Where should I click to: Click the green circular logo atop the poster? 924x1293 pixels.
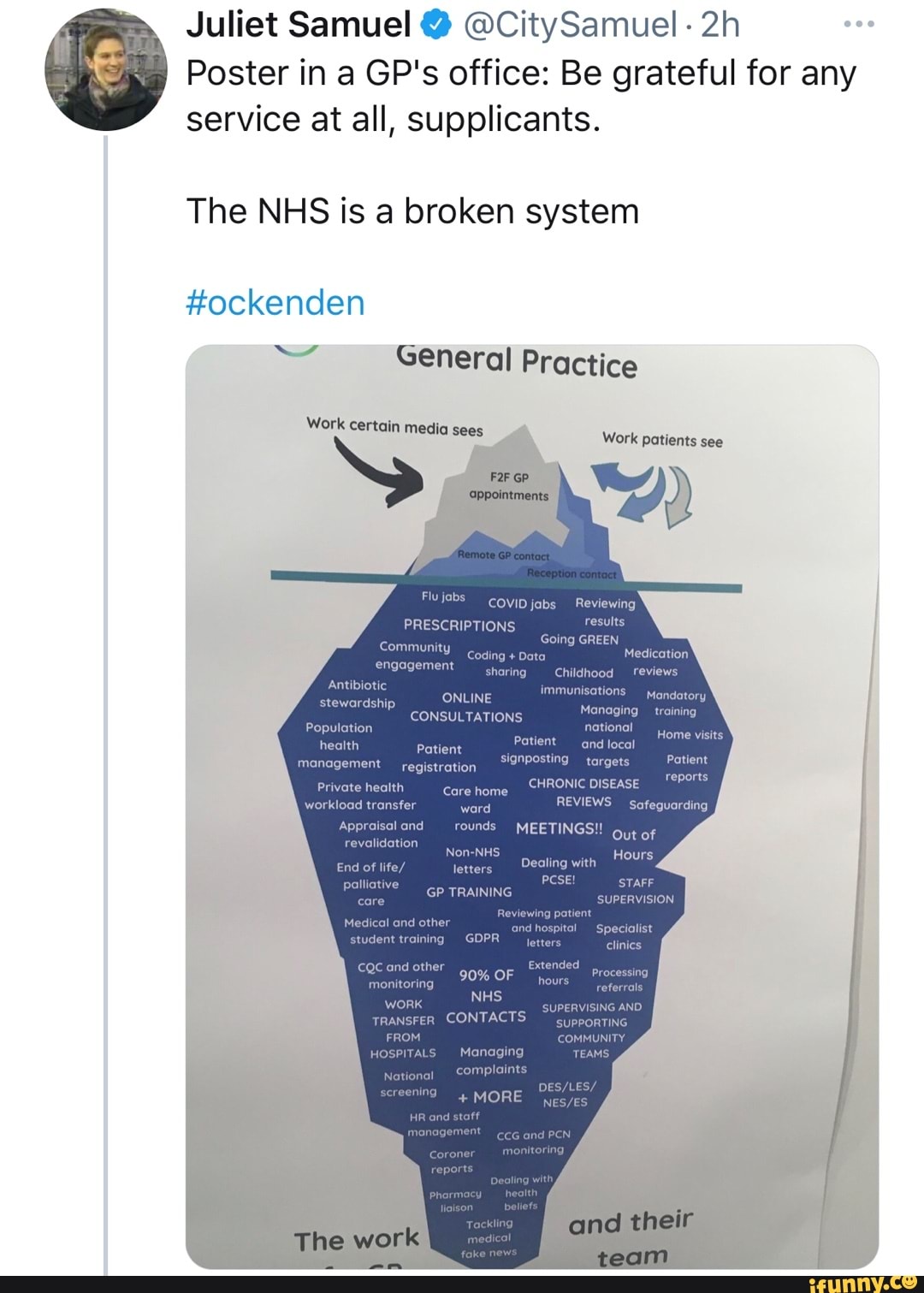(x=295, y=352)
